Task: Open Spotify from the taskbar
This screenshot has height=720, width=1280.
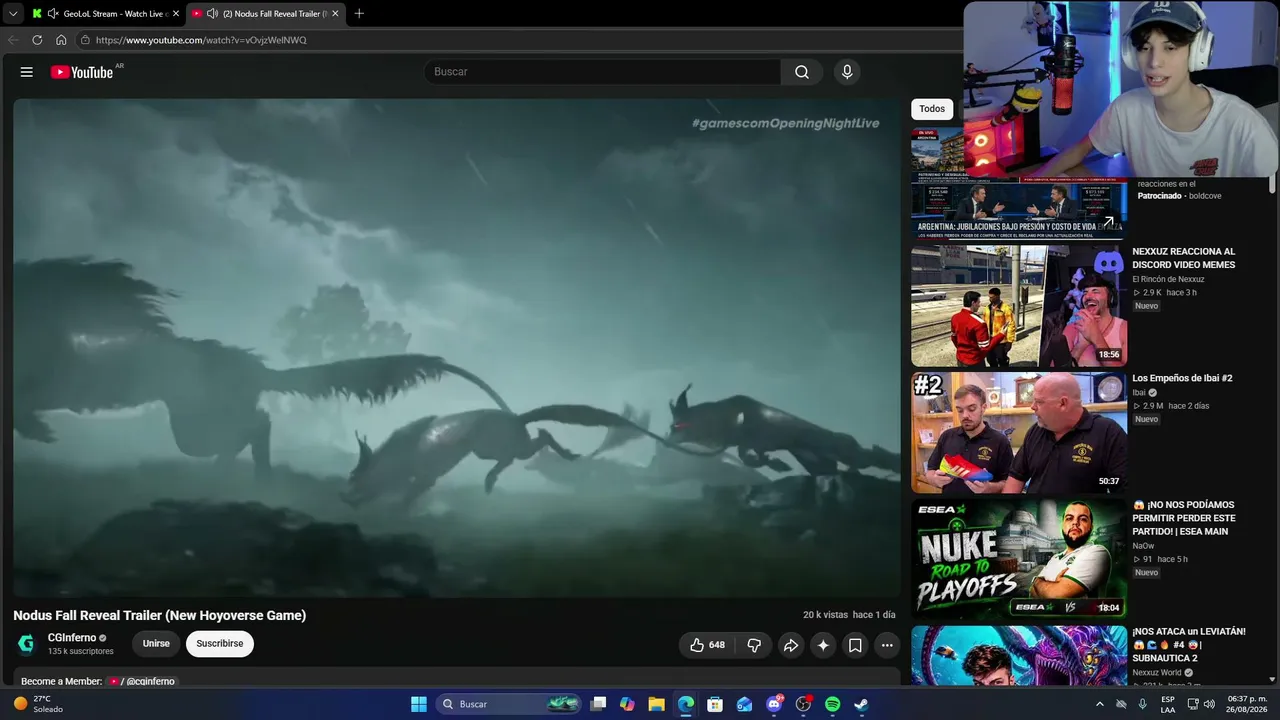Action: (x=833, y=704)
